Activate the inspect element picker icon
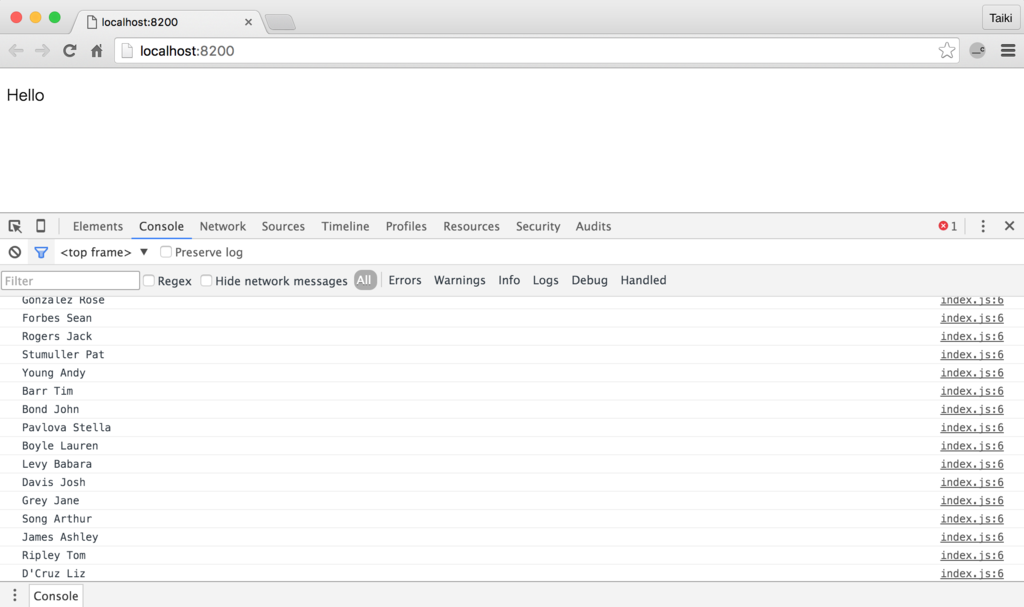The image size is (1024, 607). [x=14, y=226]
